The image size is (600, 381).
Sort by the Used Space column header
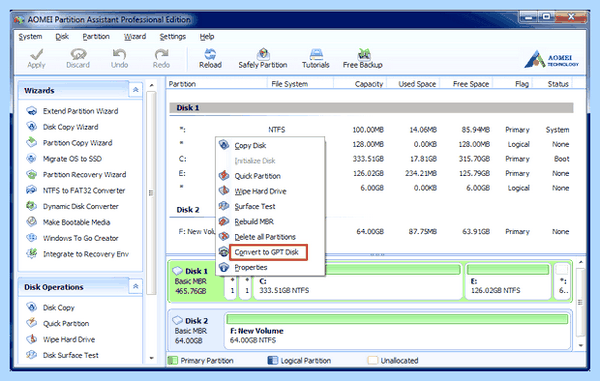pos(414,84)
